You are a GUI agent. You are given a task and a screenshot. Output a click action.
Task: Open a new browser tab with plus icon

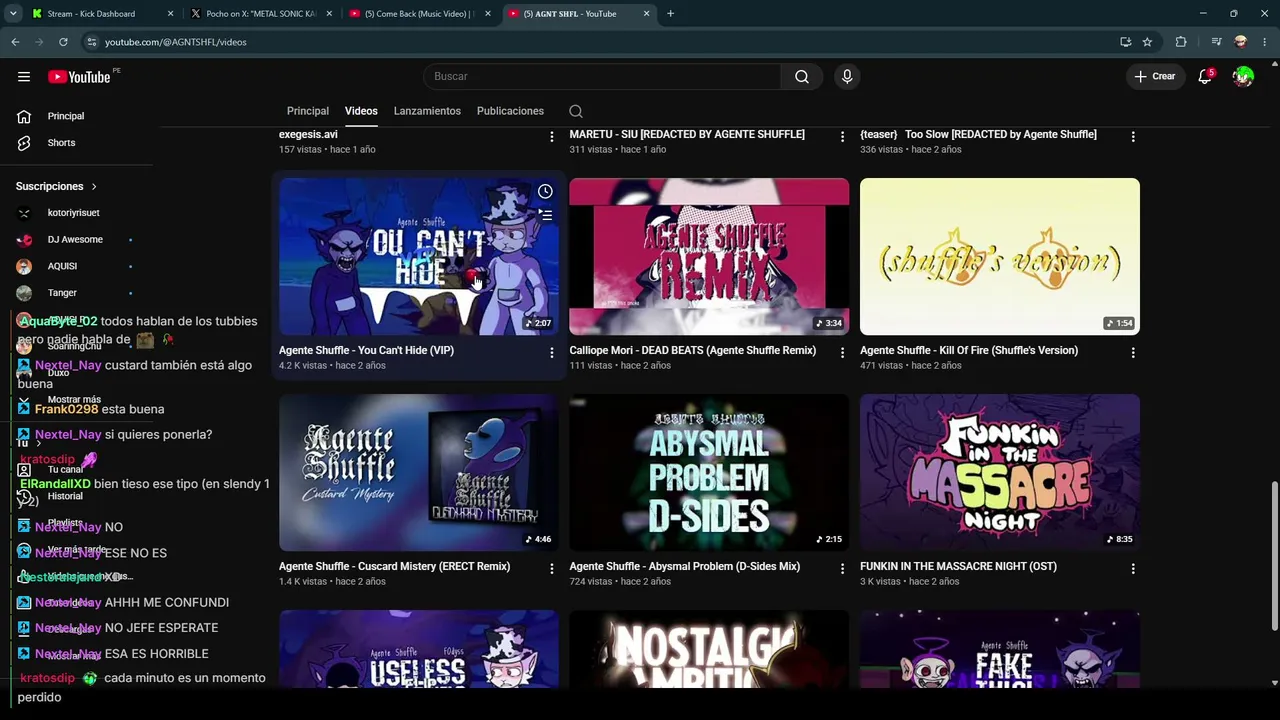(670, 14)
